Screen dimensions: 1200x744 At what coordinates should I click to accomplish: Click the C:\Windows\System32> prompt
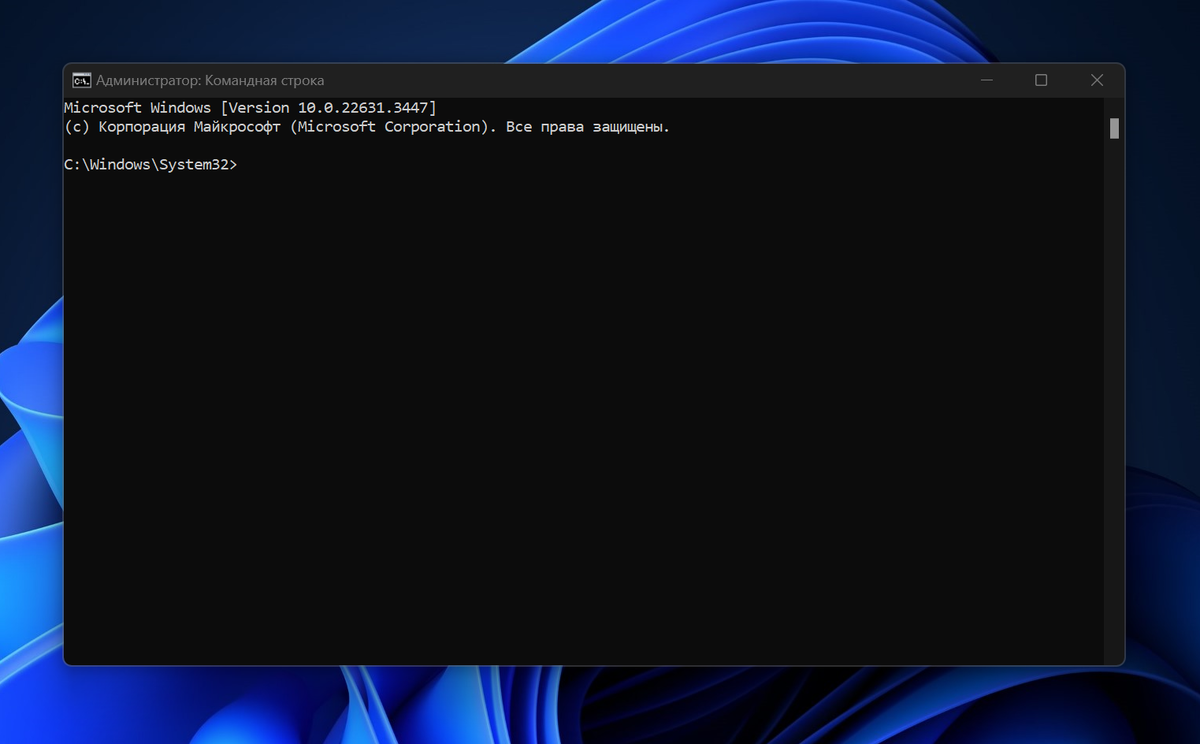coord(151,165)
